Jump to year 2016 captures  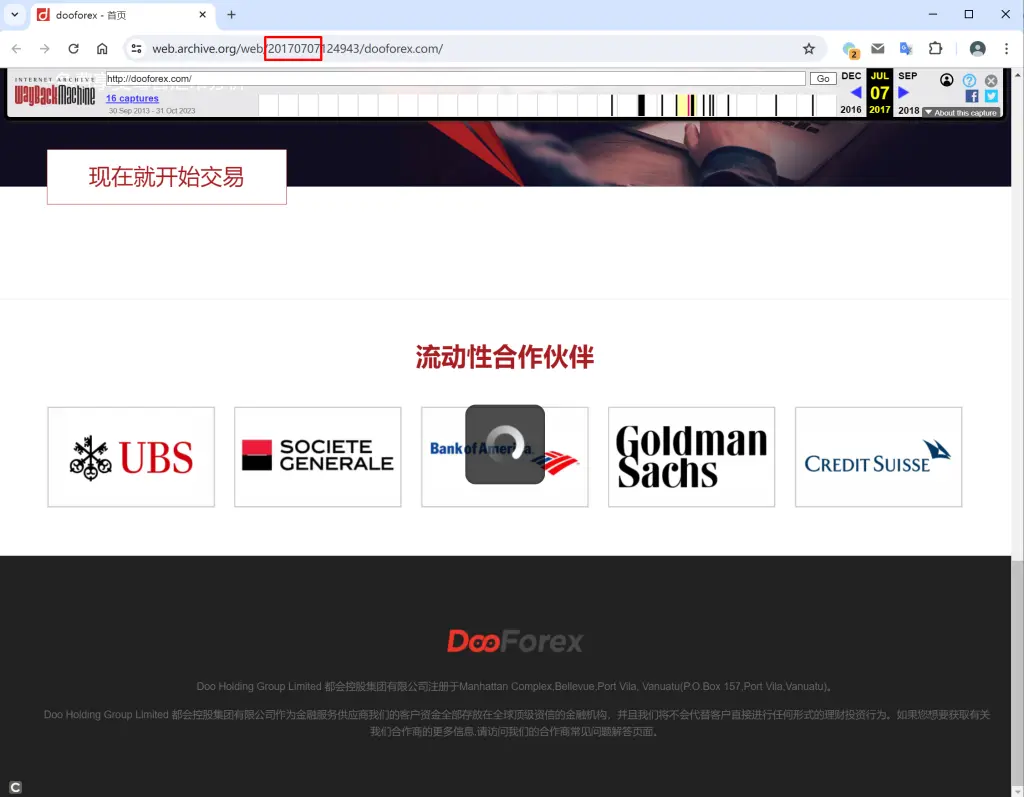[x=851, y=110]
